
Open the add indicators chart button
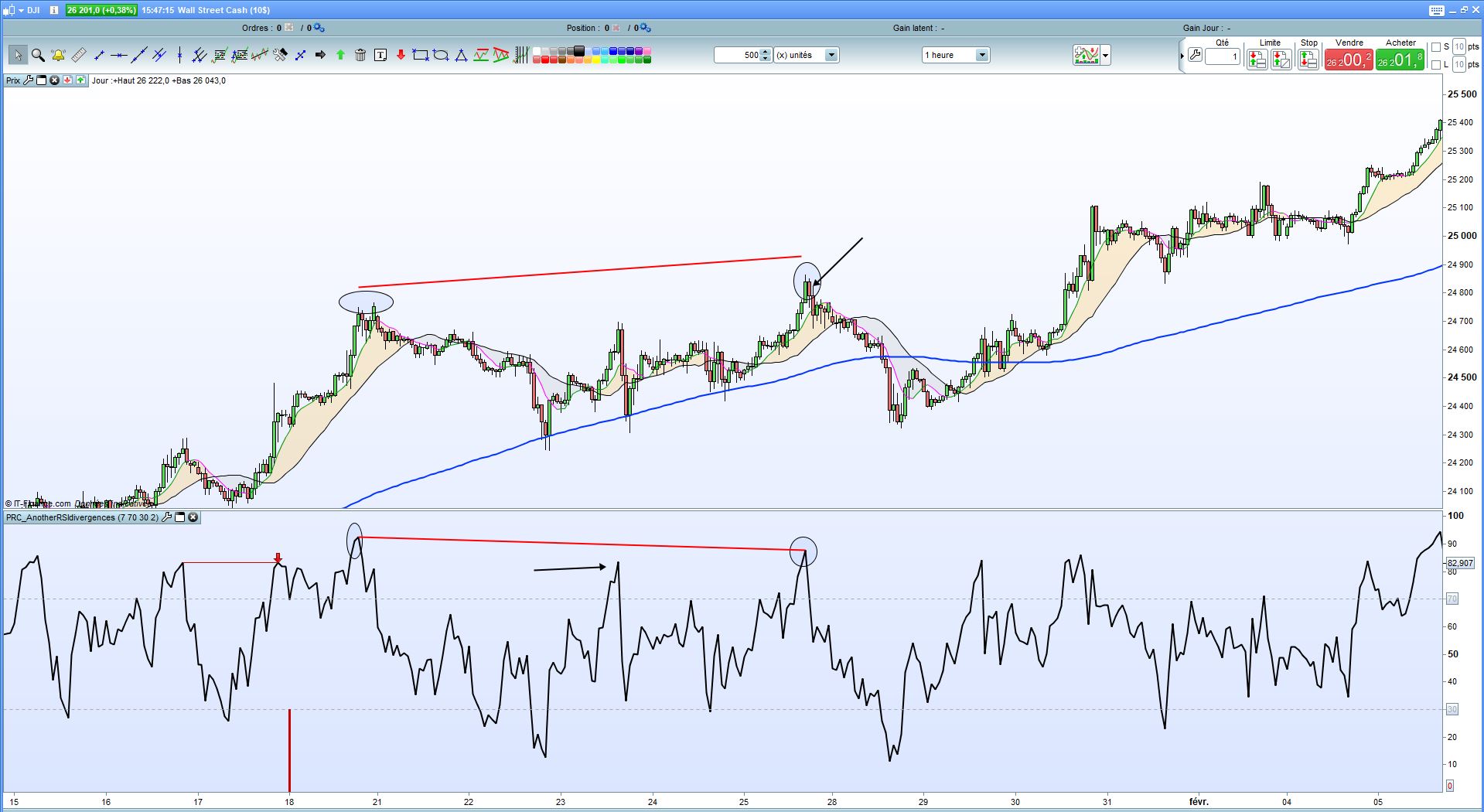pos(1086,55)
